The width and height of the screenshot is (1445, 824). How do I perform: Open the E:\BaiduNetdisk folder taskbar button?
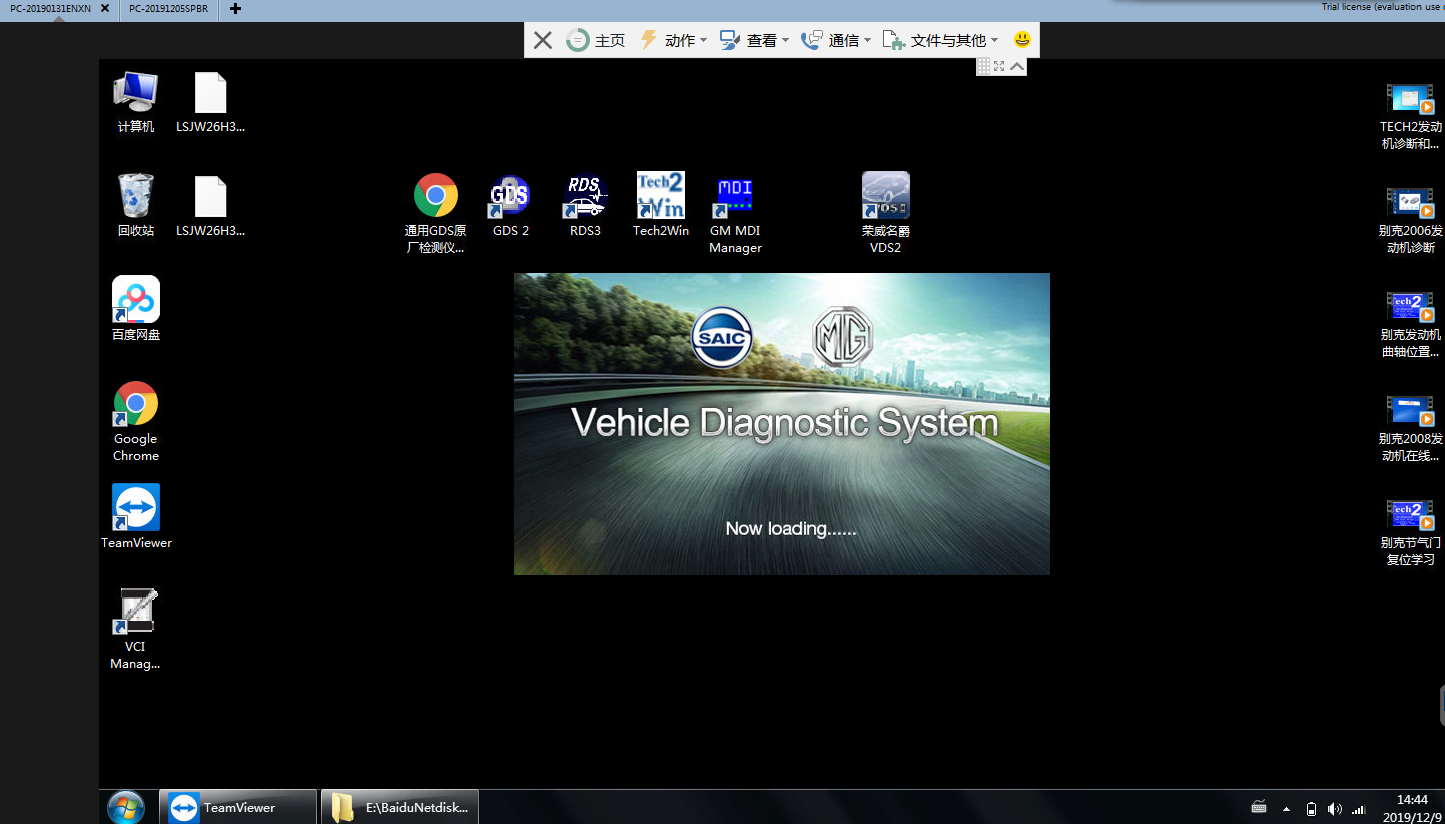(400, 807)
